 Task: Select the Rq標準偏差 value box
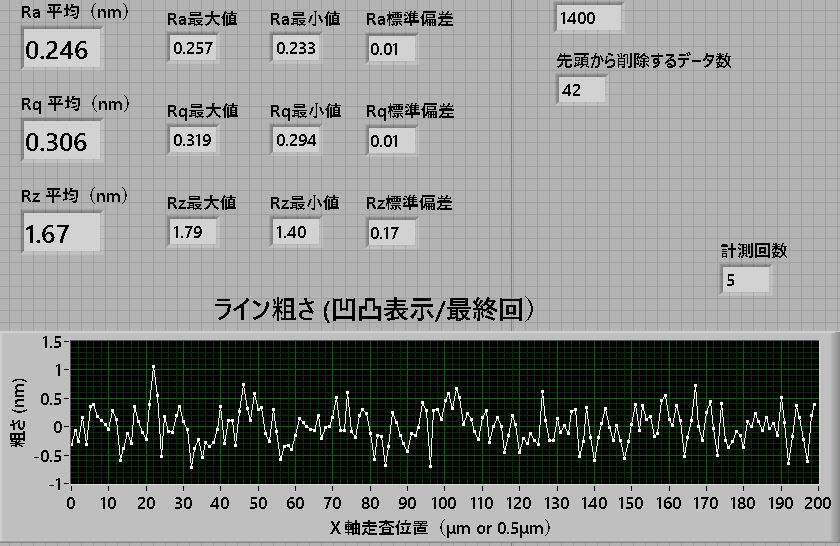391,140
